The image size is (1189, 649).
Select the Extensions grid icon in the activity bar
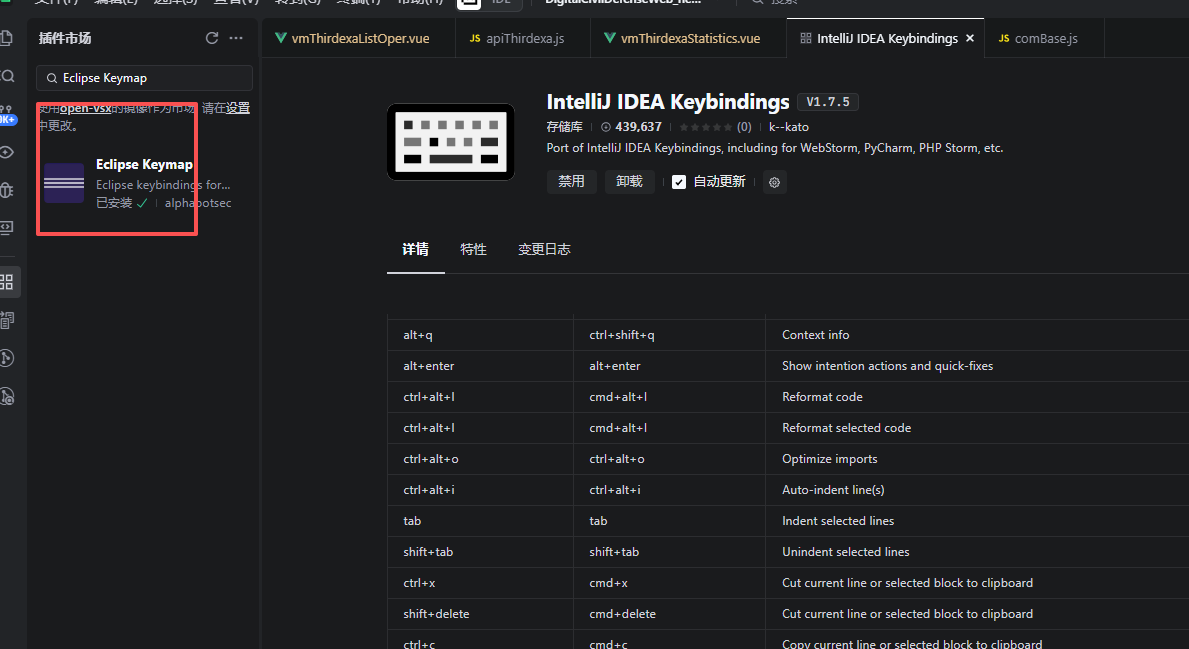pyautogui.click(x=7, y=282)
